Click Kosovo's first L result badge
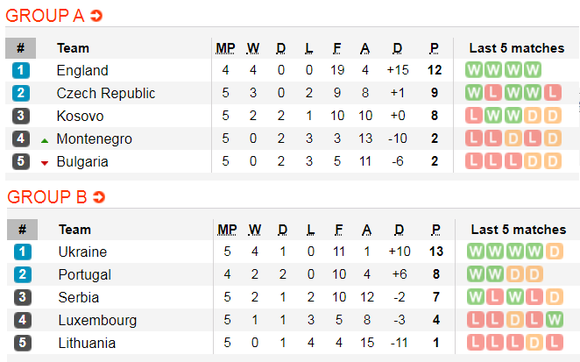580x362 pixels. pyautogui.click(x=473, y=116)
